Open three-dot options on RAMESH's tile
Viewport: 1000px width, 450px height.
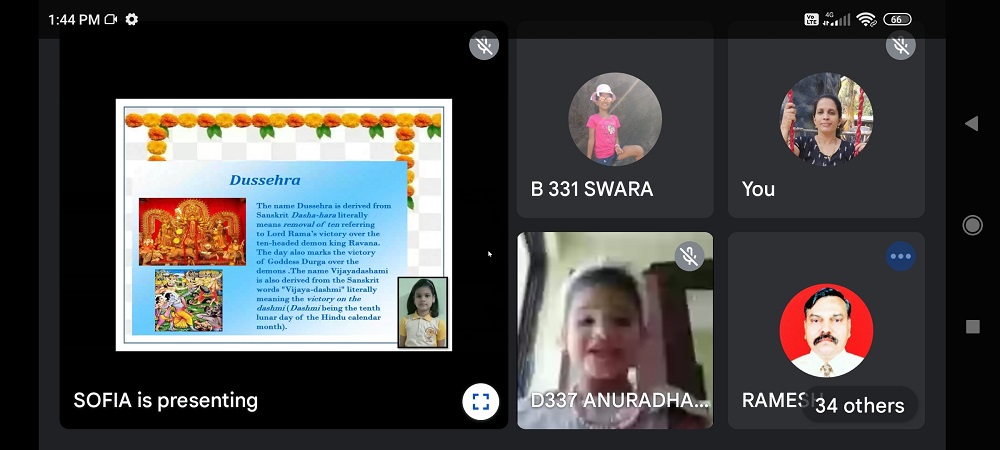coord(900,256)
